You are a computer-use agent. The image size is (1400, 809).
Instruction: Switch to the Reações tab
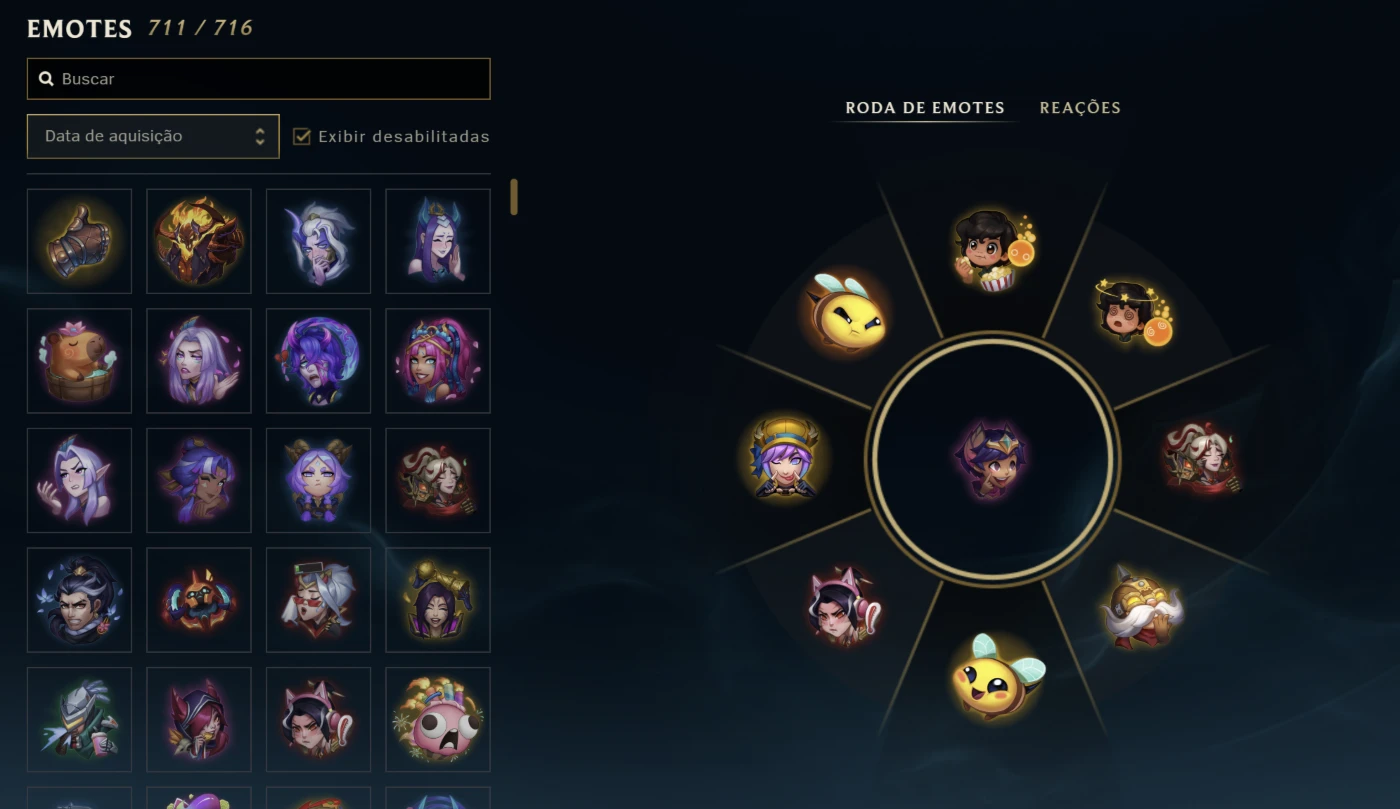(1080, 108)
